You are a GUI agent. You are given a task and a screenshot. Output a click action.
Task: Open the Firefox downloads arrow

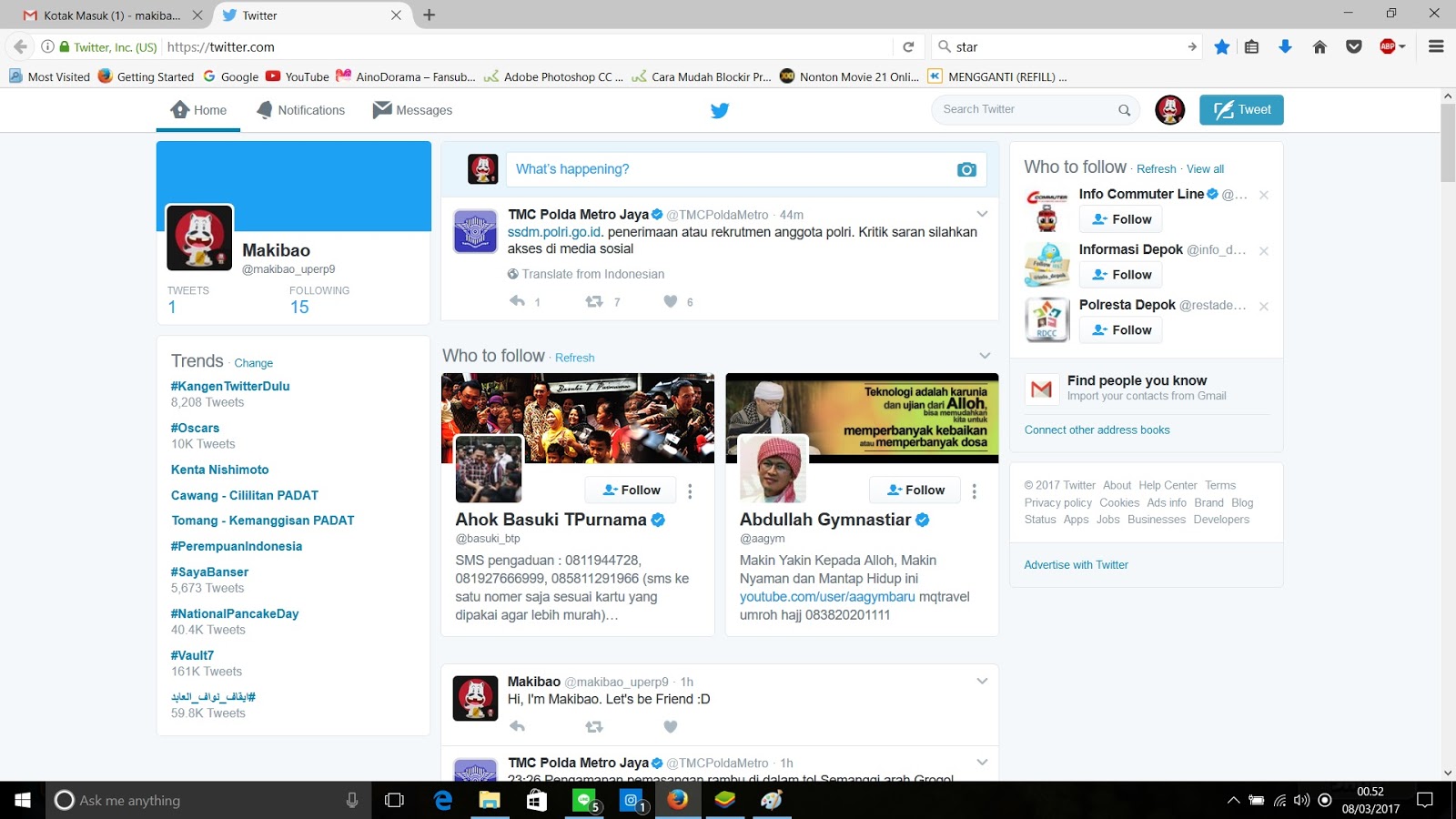[1285, 46]
